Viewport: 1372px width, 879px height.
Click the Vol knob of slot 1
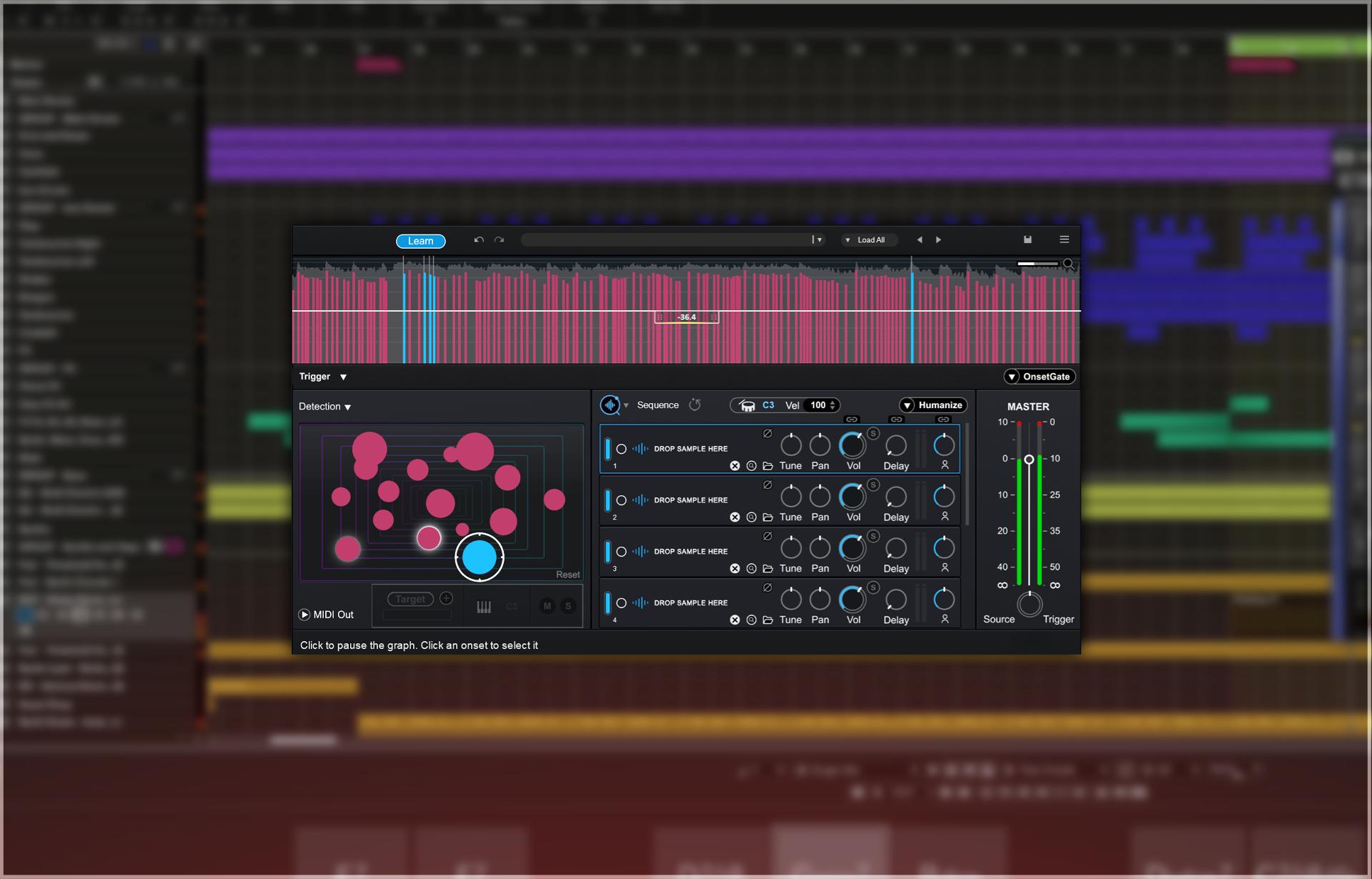852,445
